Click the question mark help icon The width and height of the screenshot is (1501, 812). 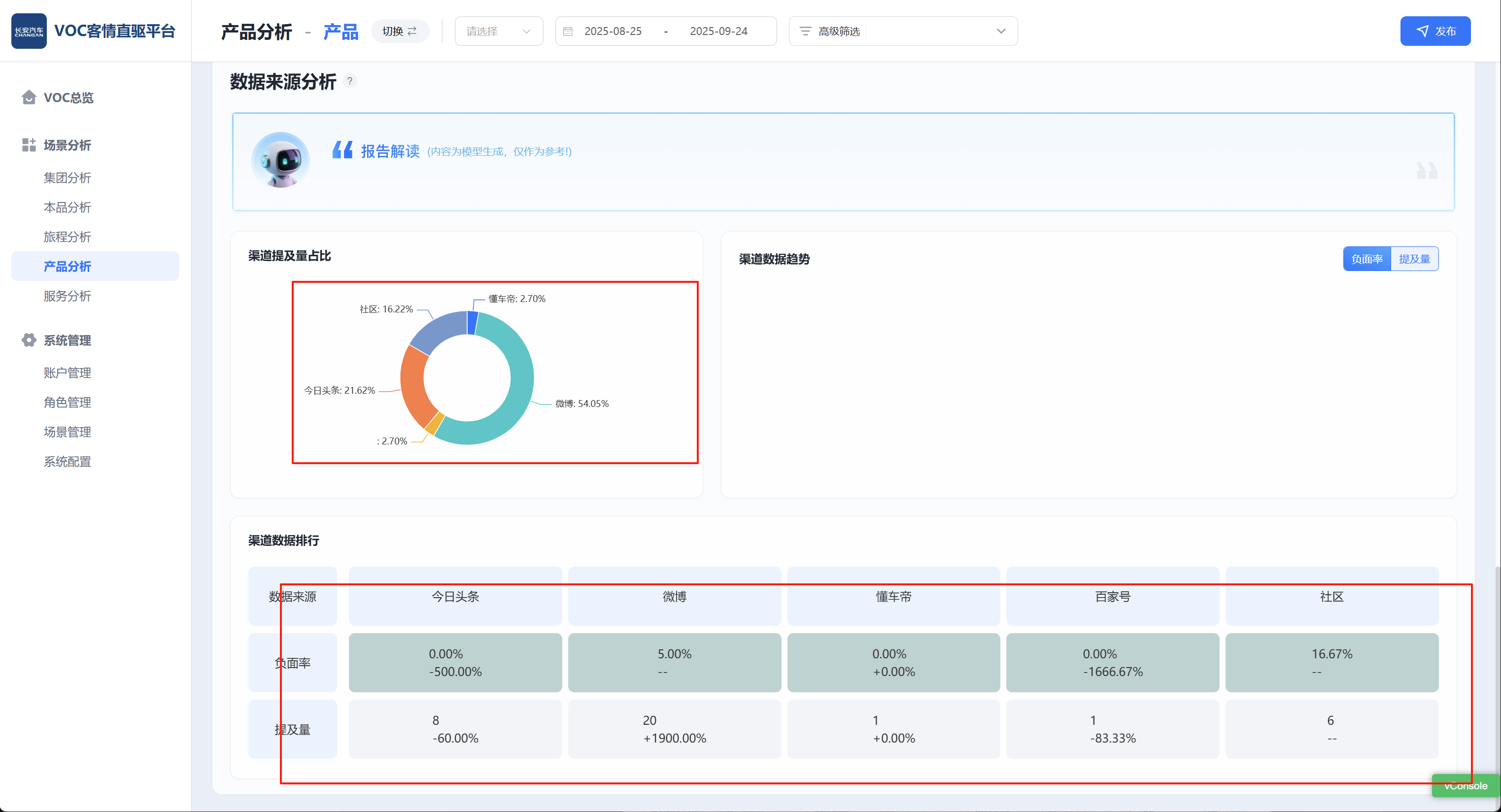click(349, 81)
